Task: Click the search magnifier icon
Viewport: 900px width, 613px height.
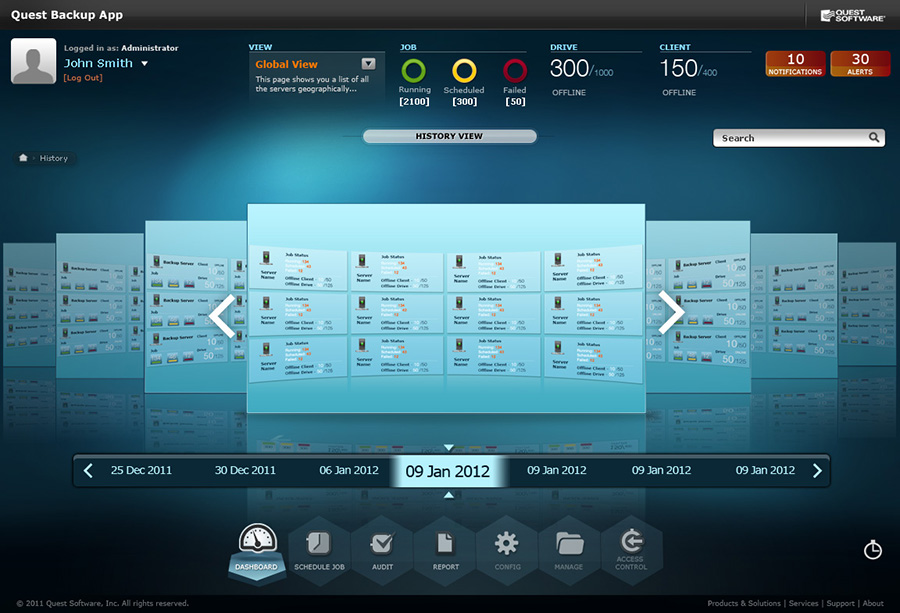Action: (x=874, y=138)
